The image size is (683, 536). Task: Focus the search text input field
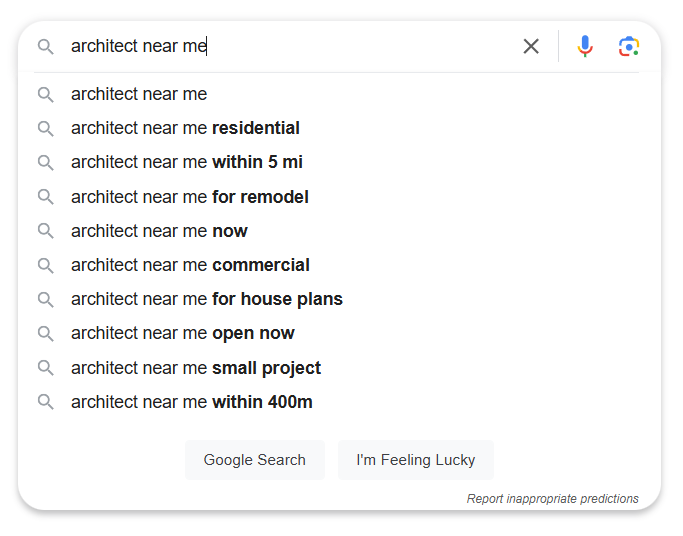[292, 46]
